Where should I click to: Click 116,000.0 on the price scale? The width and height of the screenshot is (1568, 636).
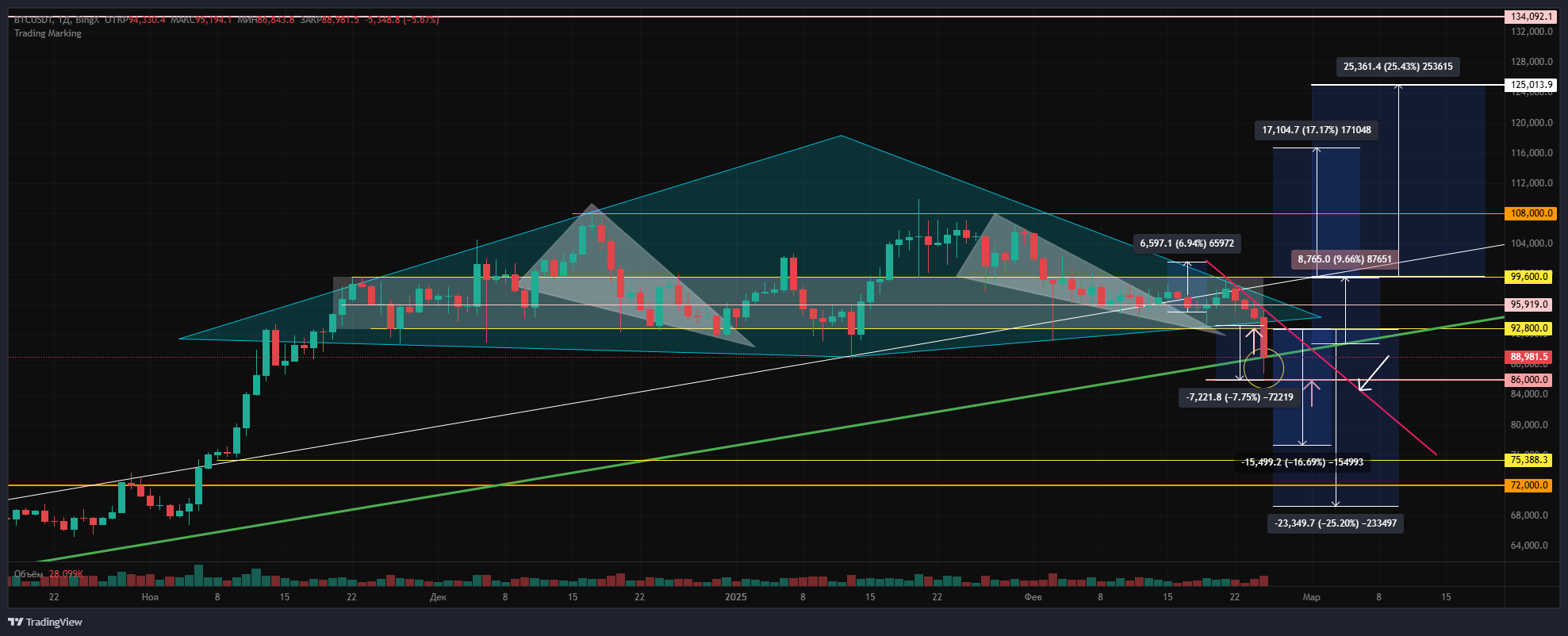(x=1531, y=153)
